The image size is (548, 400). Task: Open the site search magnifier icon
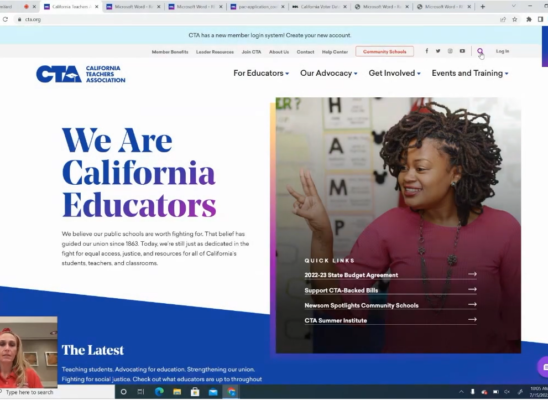click(x=480, y=51)
